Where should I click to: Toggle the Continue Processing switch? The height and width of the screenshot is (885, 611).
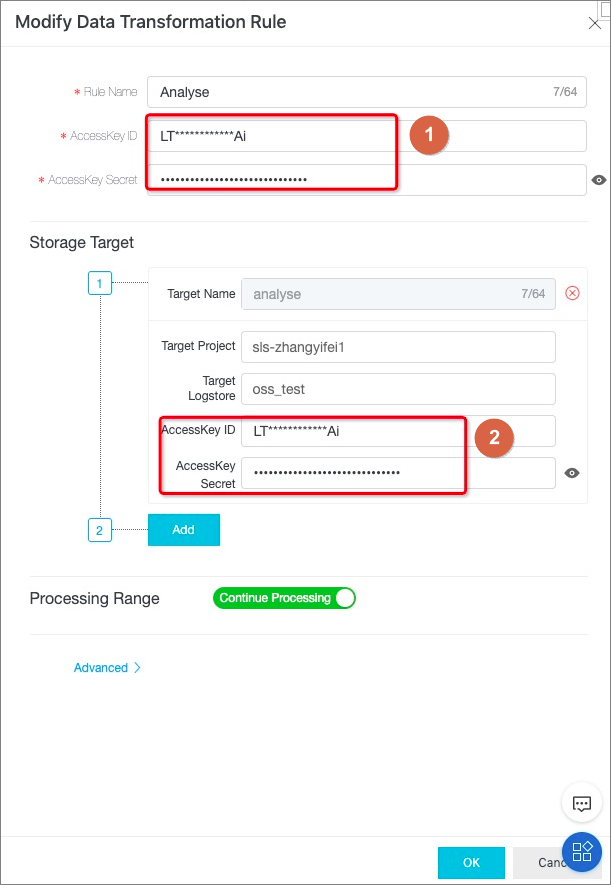click(284, 598)
